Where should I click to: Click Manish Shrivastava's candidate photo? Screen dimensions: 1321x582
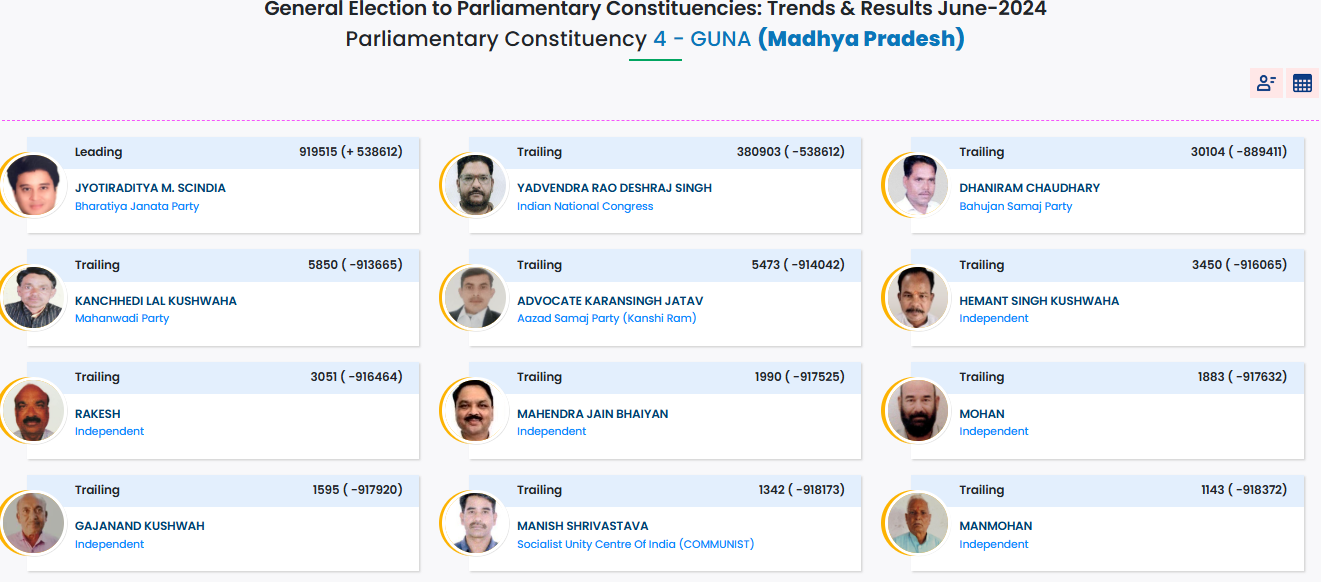click(475, 523)
